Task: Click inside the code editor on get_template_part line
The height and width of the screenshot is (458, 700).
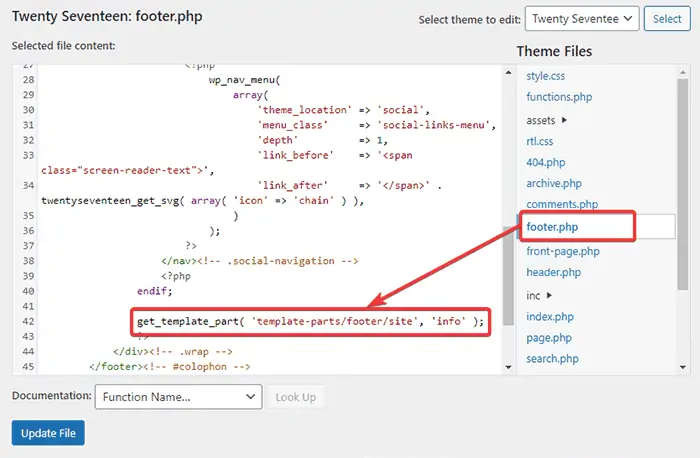Action: 310,322
